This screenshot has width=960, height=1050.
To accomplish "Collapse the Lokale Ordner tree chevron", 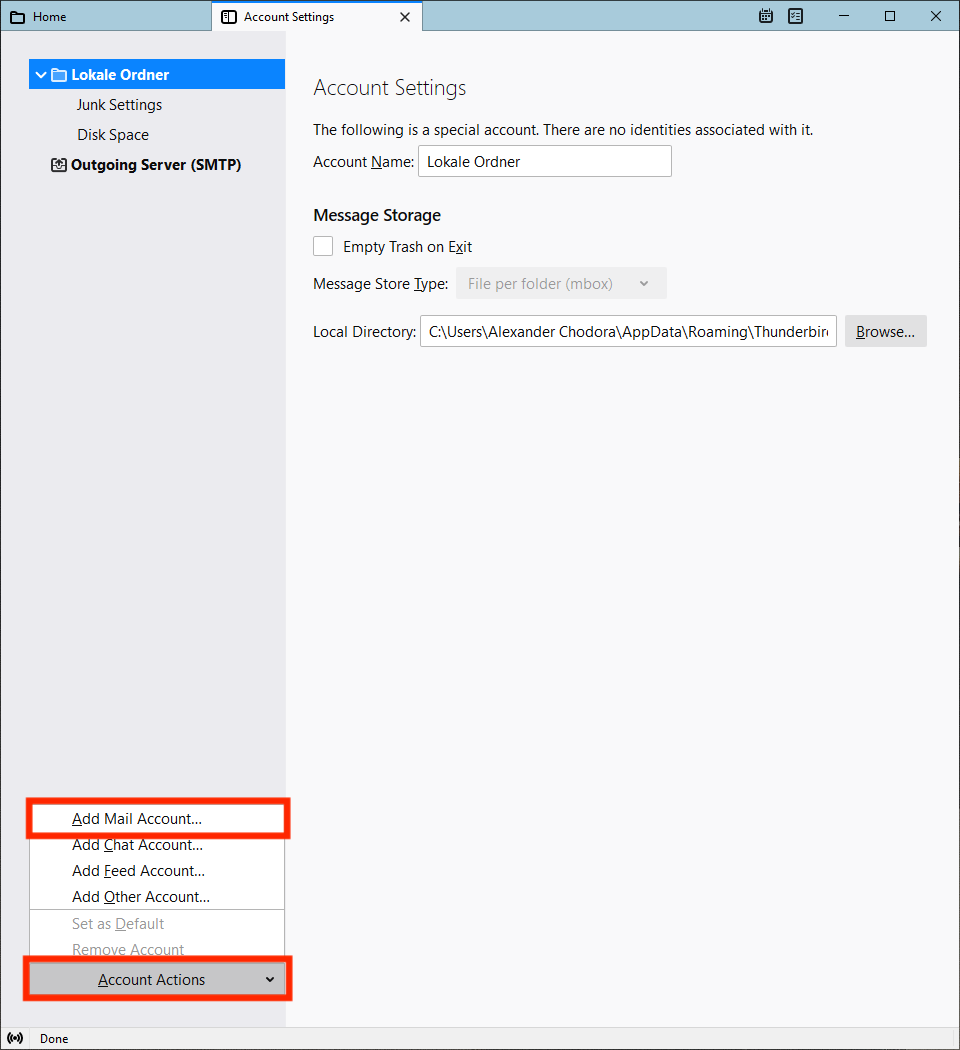I will tap(41, 75).
